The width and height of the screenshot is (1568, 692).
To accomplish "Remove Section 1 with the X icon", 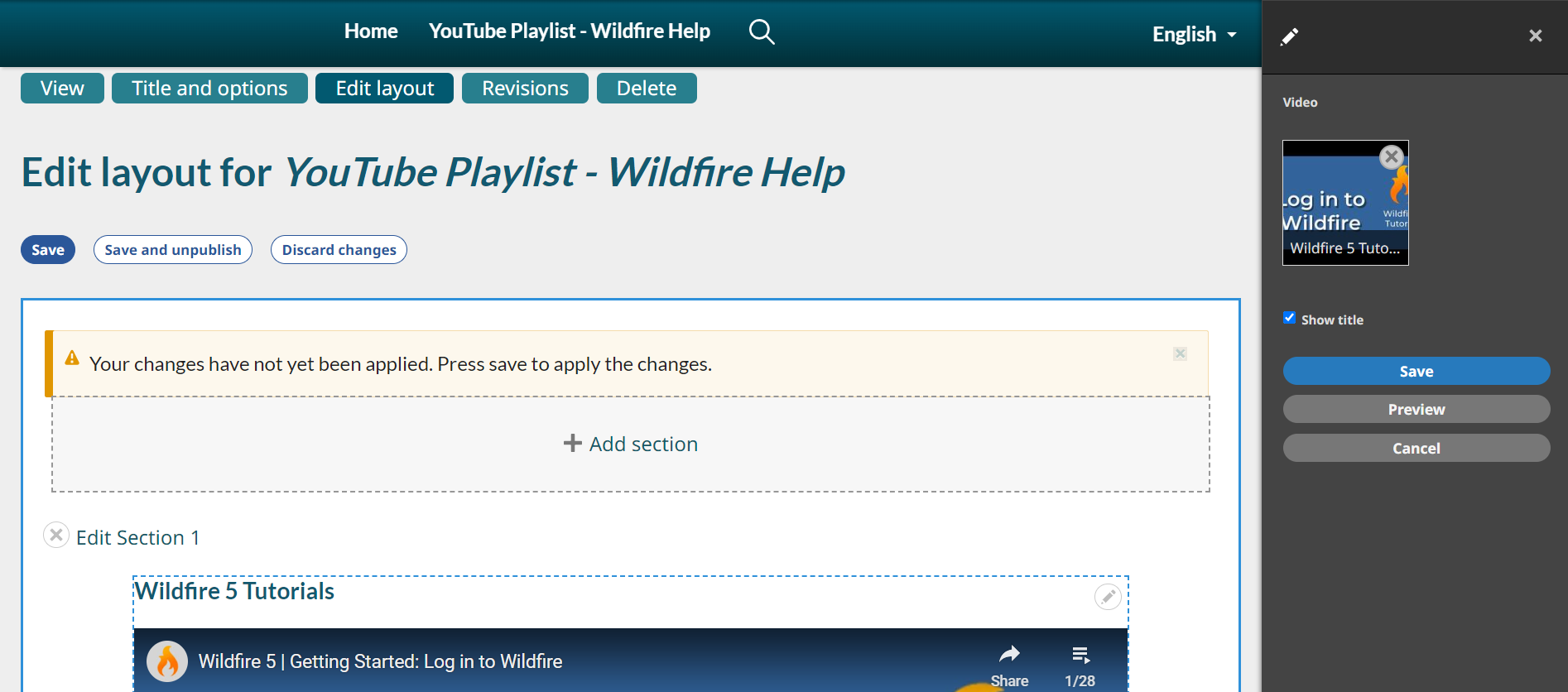I will point(56,536).
